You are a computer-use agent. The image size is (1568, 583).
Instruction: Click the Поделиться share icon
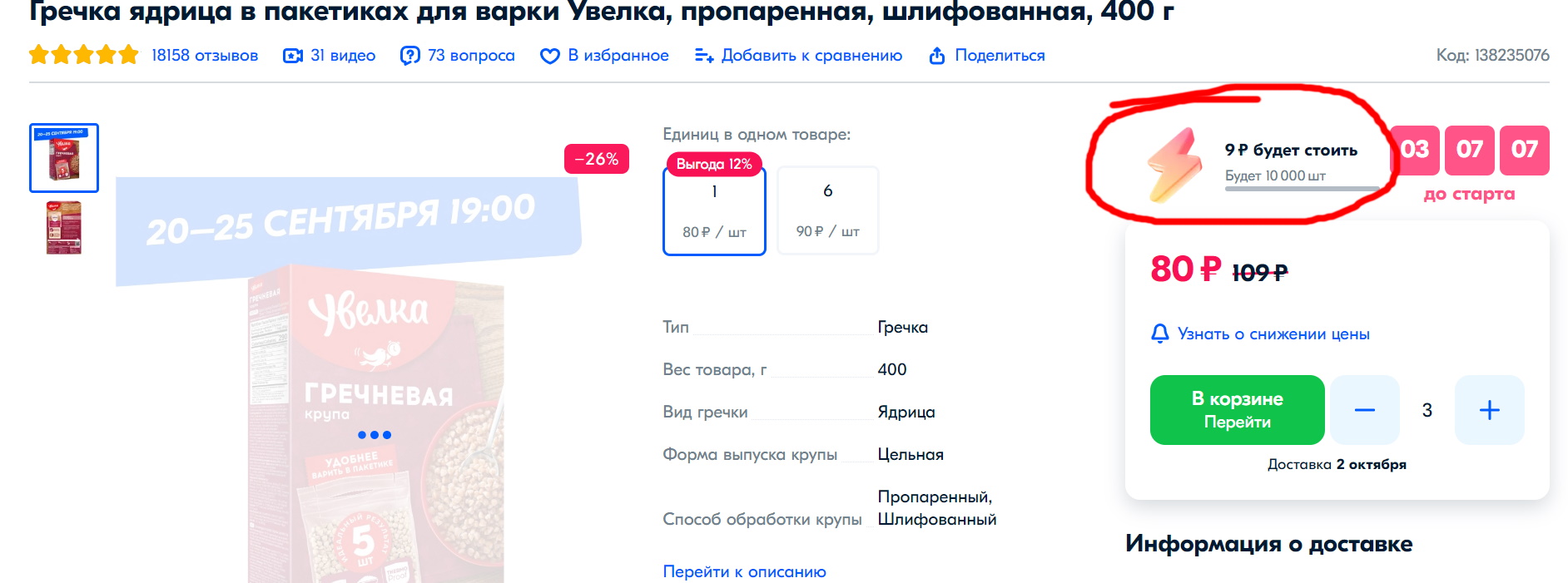pyautogui.click(x=937, y=56)
